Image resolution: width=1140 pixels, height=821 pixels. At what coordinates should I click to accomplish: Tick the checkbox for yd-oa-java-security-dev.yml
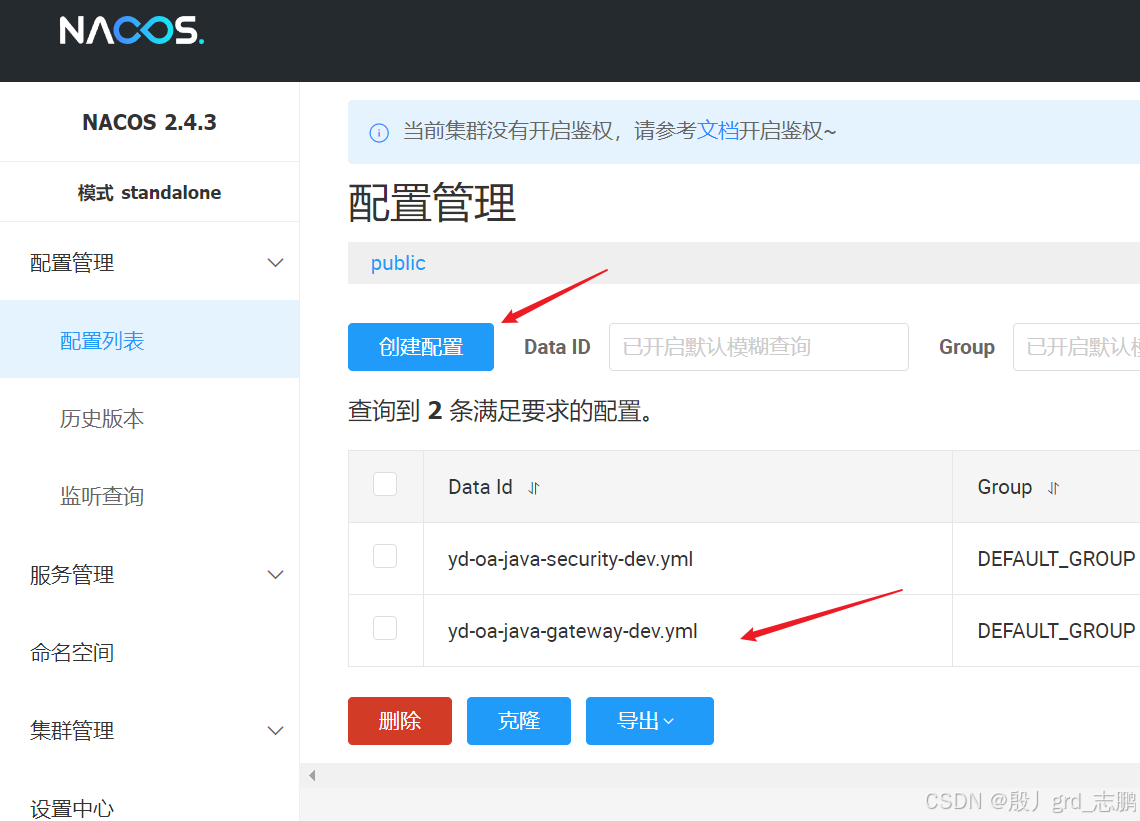click(x=385, y=556)
